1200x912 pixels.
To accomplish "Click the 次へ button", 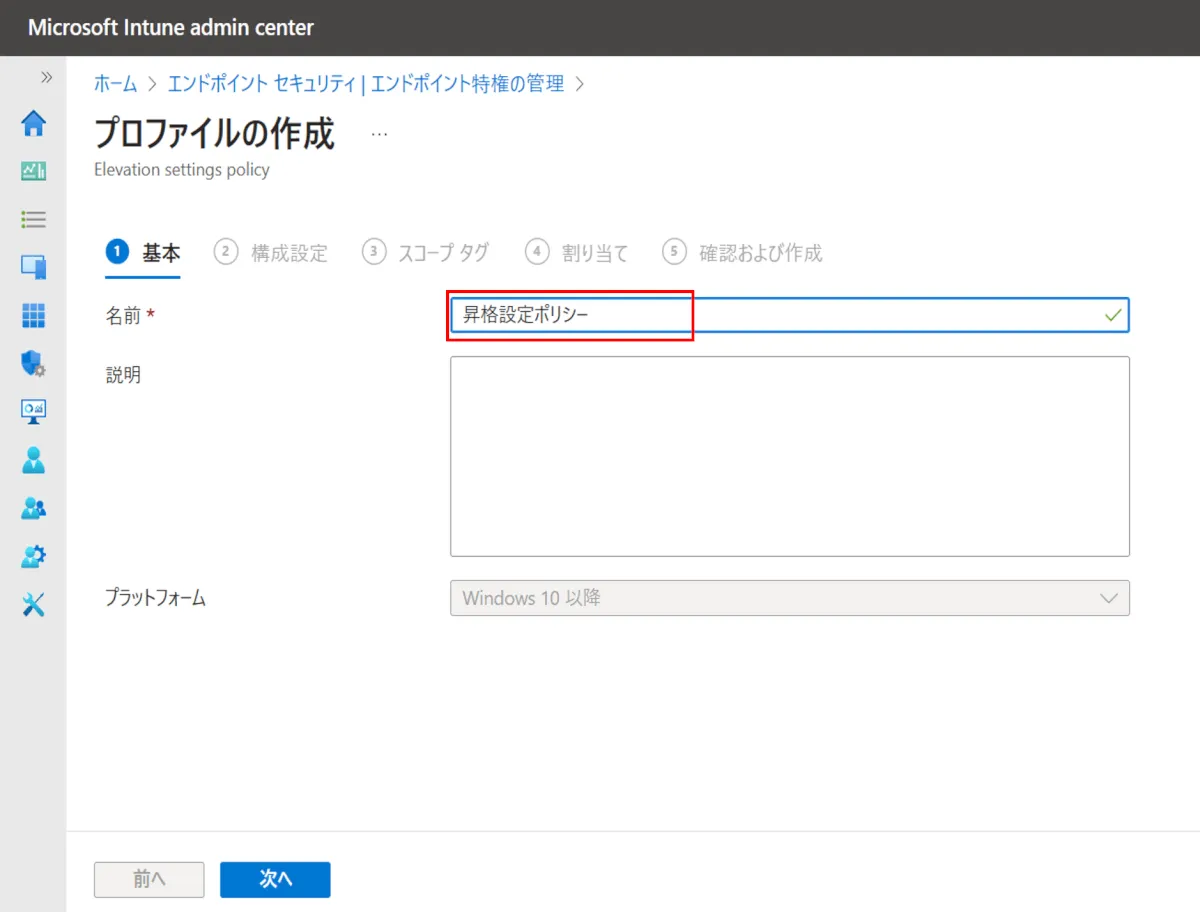I will (275, 879).
